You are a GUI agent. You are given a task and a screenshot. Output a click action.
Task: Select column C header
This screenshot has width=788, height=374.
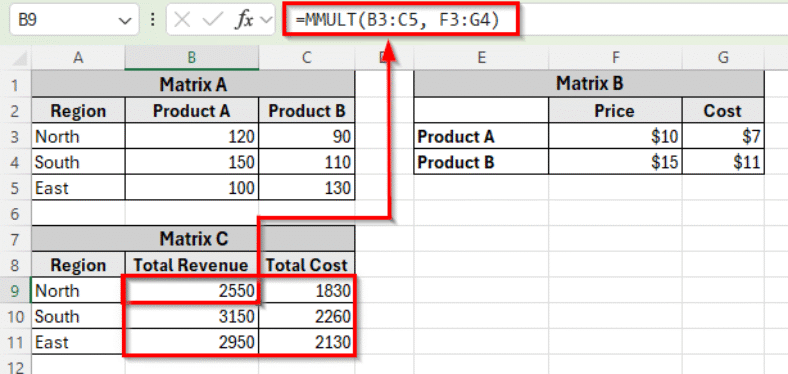pyautogui.click(x=307, y=58)
